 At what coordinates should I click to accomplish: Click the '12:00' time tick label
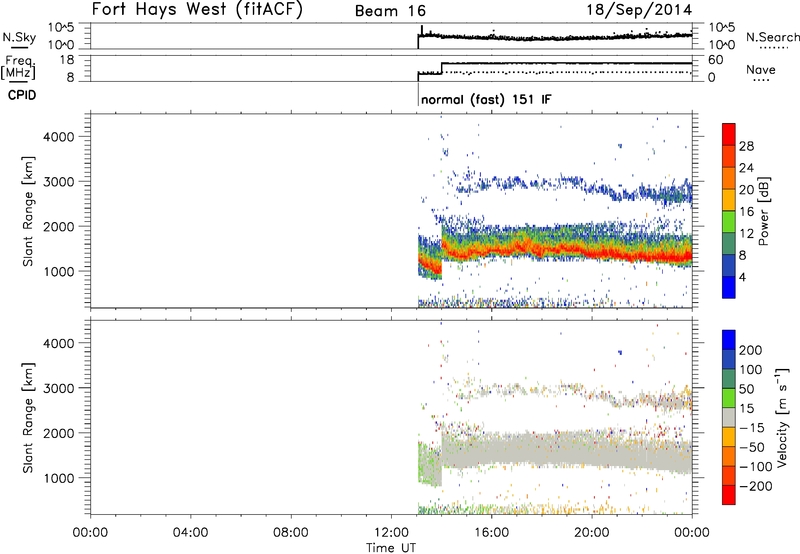pyautogui.click(x=391, y=533)
